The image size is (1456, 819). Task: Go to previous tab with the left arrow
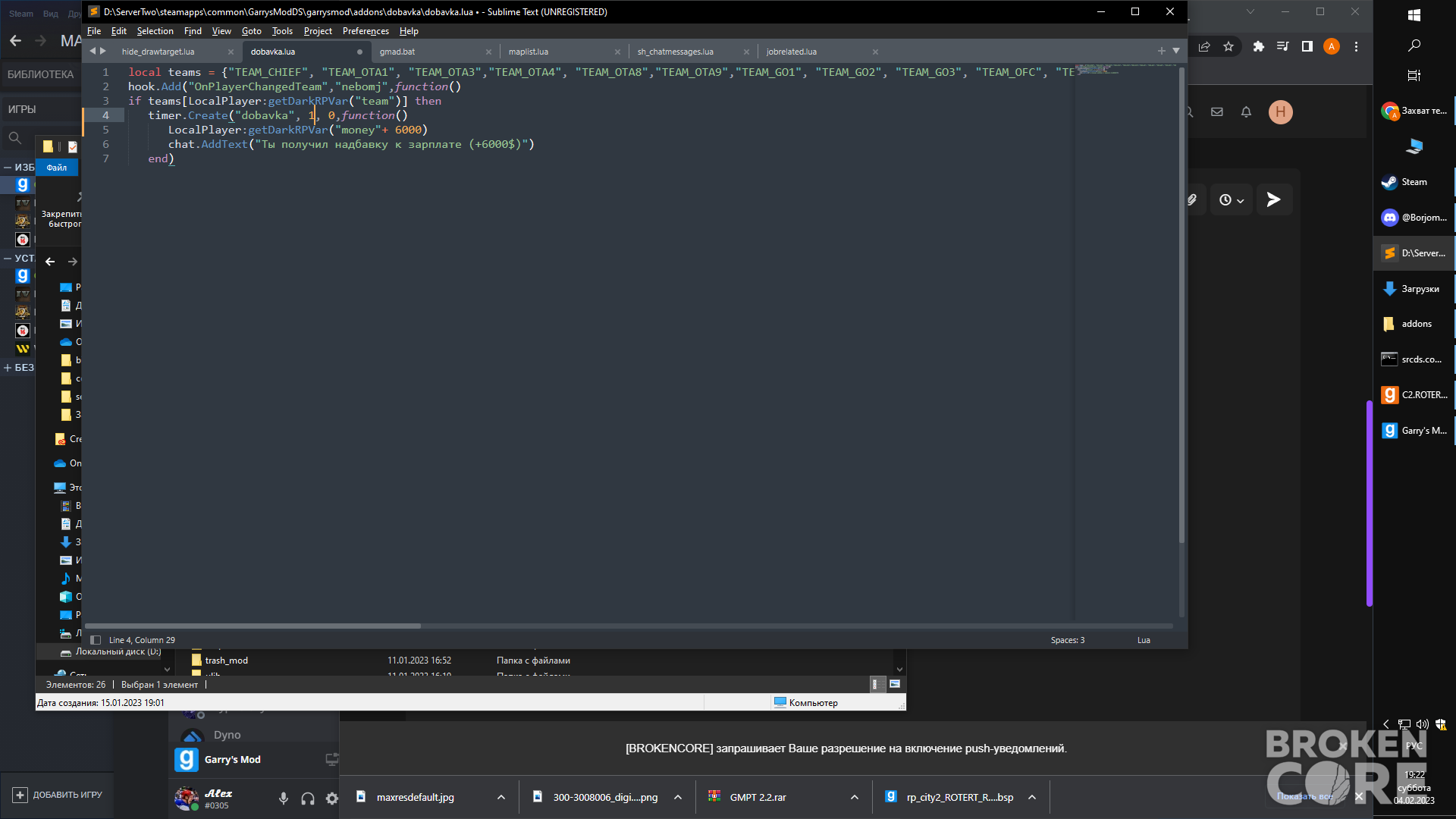click(x=93, y=51)
